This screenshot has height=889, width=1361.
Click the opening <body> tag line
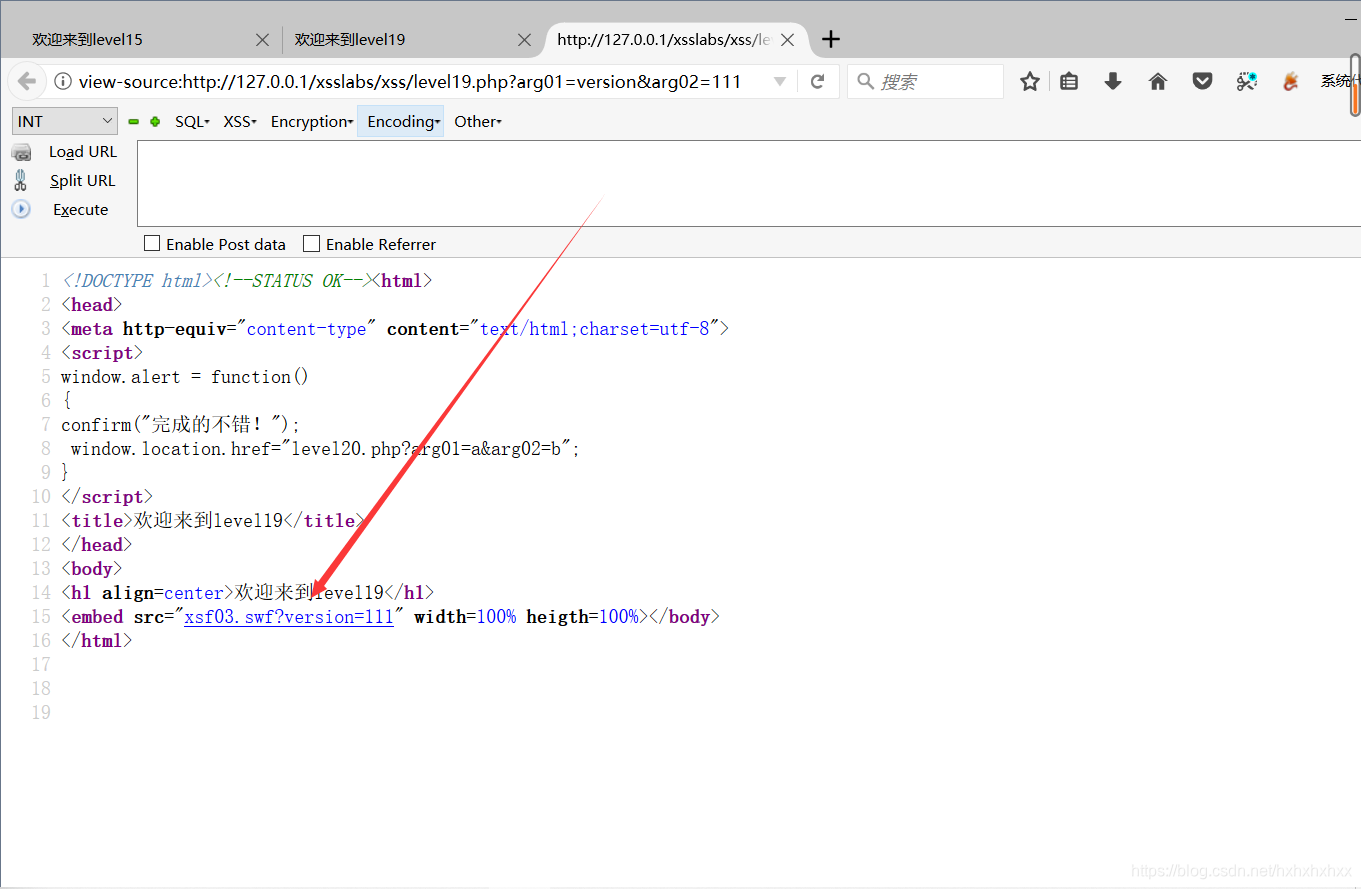click(x=91, y=569)
